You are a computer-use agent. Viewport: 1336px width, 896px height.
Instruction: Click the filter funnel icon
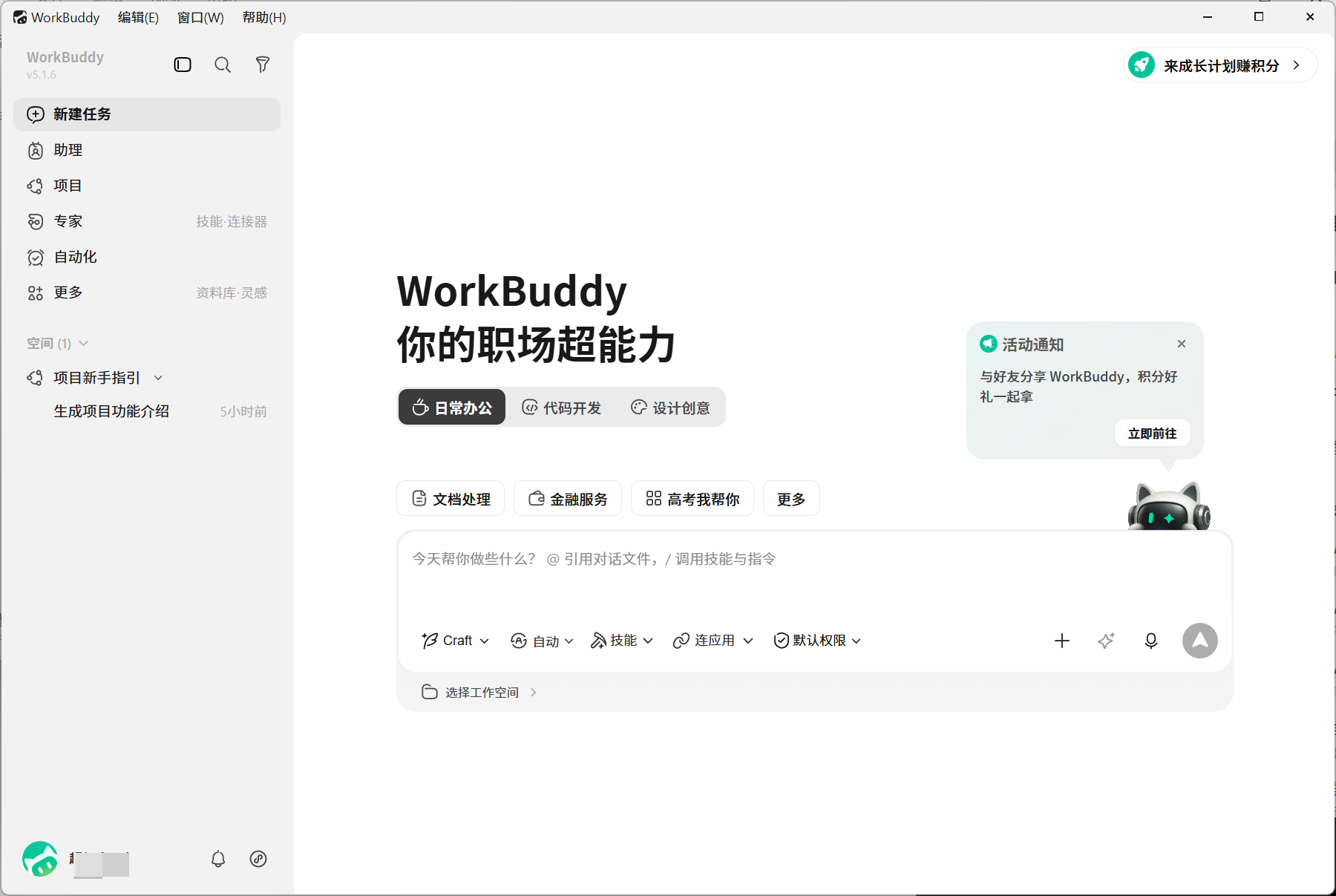click(263, 65)
